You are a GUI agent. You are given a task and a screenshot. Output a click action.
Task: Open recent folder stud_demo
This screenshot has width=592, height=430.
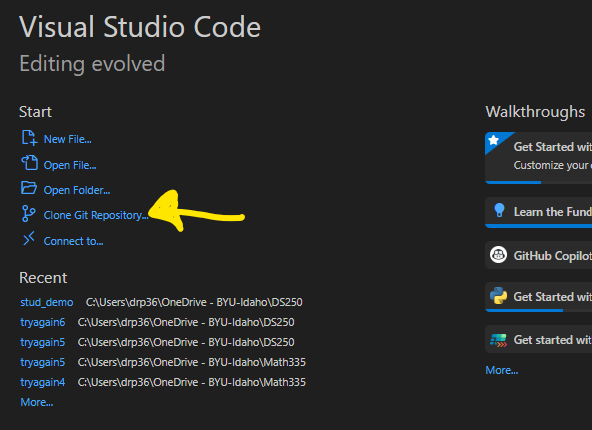click(x=47, y=302)
